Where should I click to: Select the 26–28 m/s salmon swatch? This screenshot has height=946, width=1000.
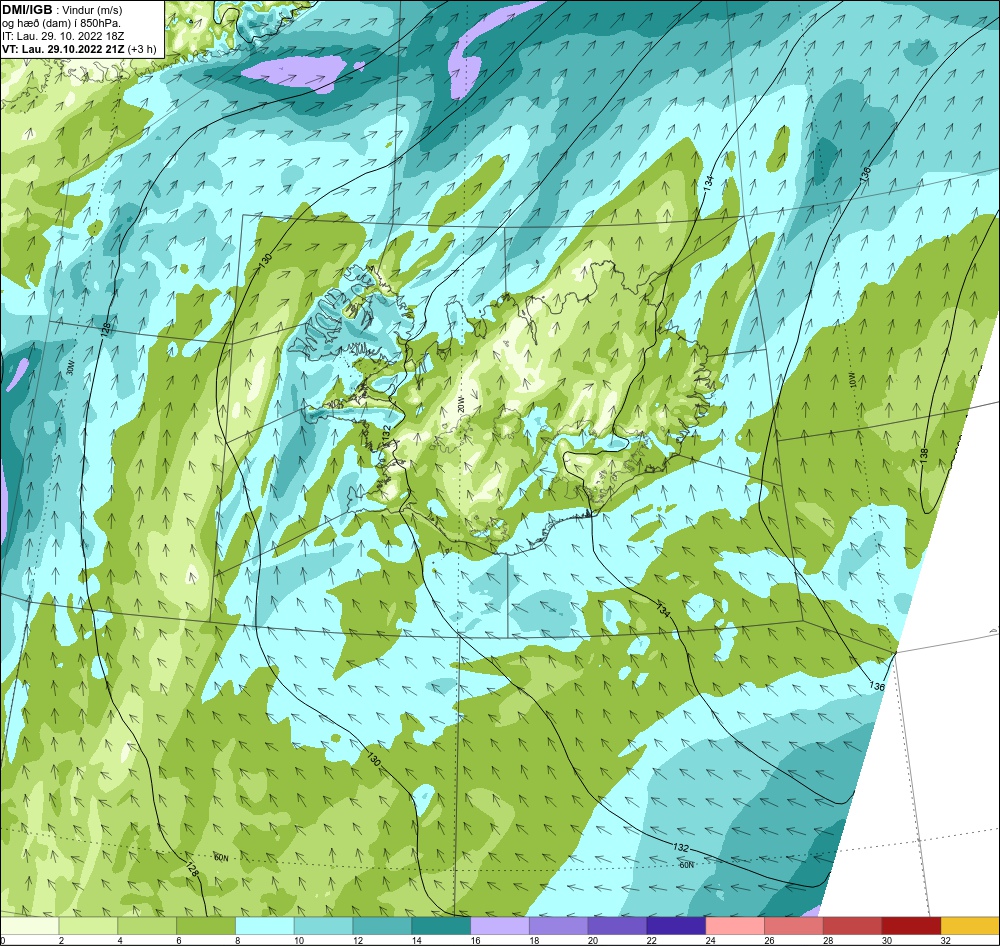pyautogui.click(x=794, y=926)
